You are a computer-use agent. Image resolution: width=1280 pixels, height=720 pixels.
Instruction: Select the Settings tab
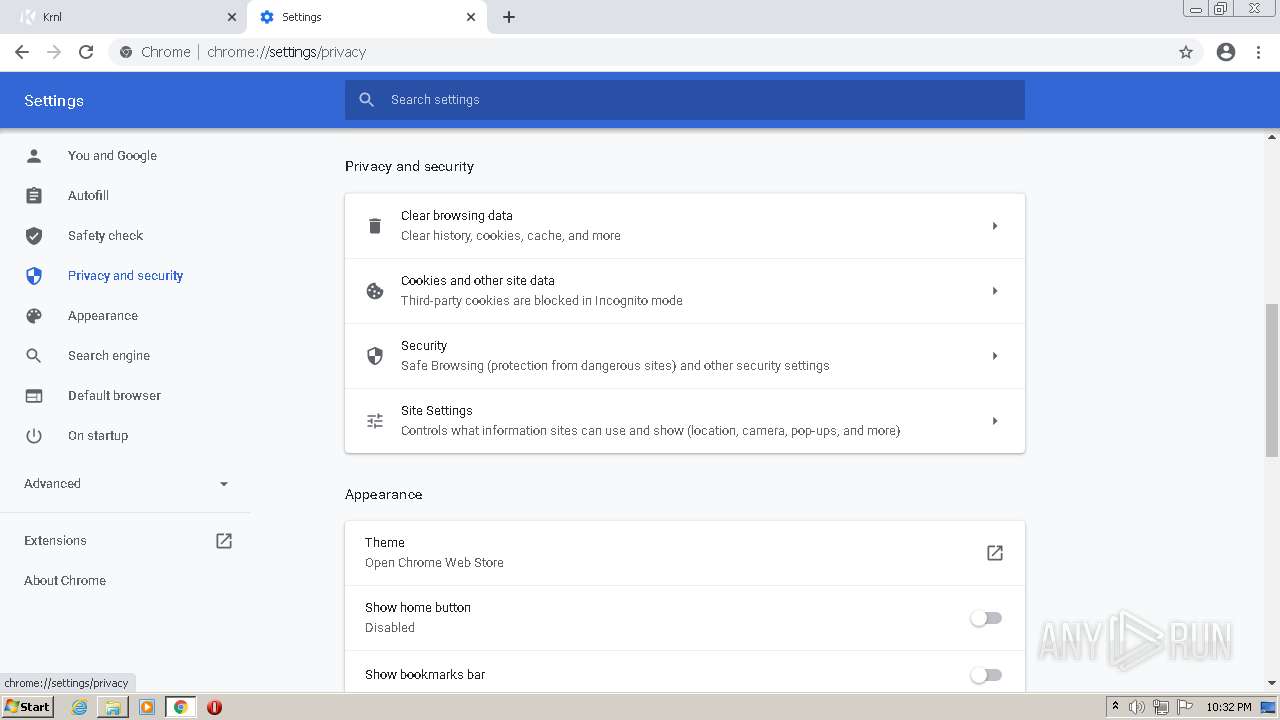click(x=366, y=17)
